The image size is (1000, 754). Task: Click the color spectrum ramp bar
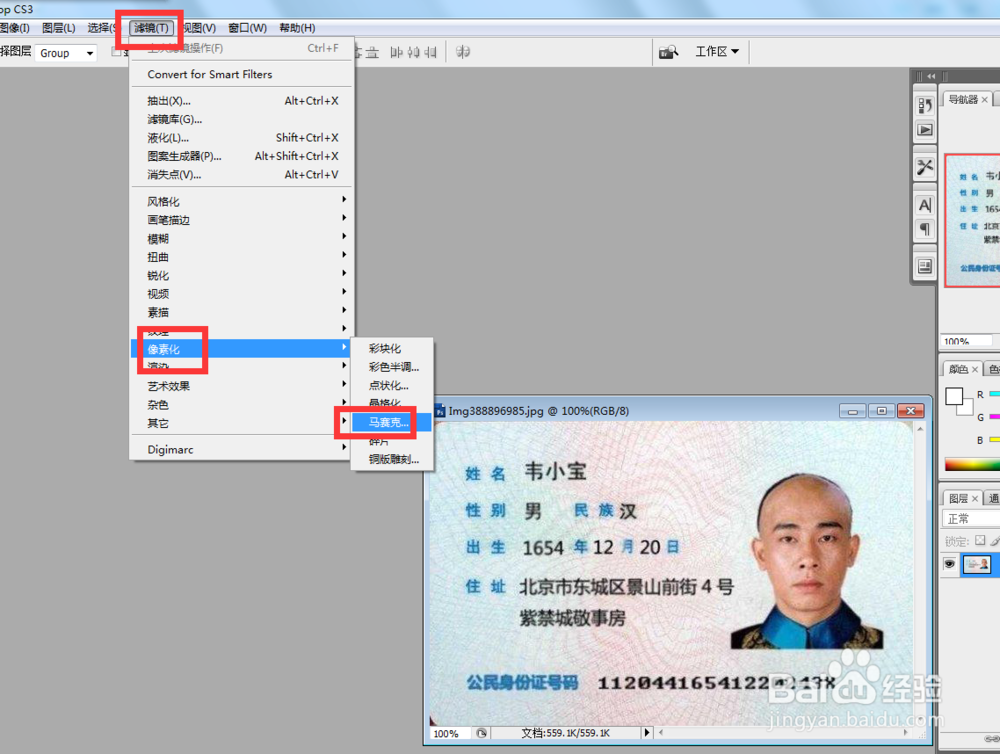972,465
